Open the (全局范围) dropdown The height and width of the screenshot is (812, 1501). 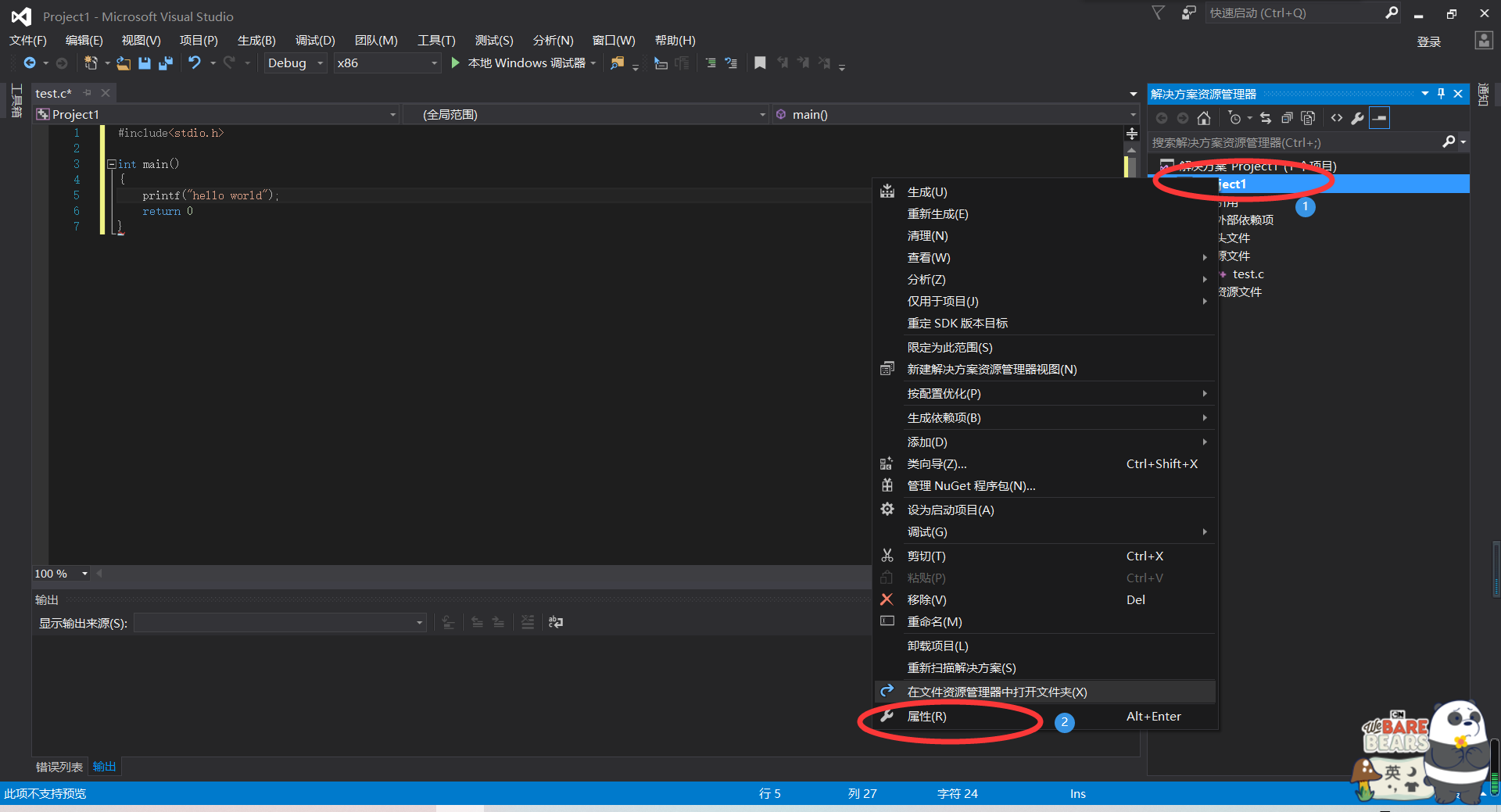click(586, 115)
